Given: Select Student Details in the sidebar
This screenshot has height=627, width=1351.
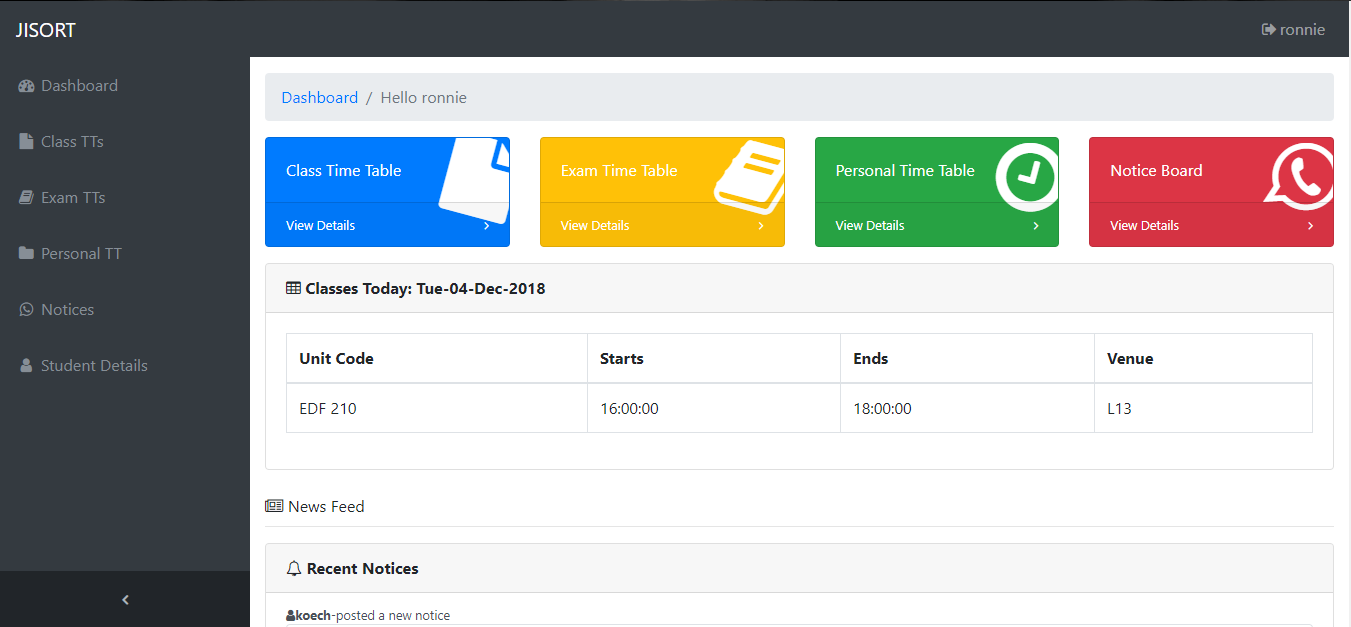Looking at the screenshot, I should (94, 366).
